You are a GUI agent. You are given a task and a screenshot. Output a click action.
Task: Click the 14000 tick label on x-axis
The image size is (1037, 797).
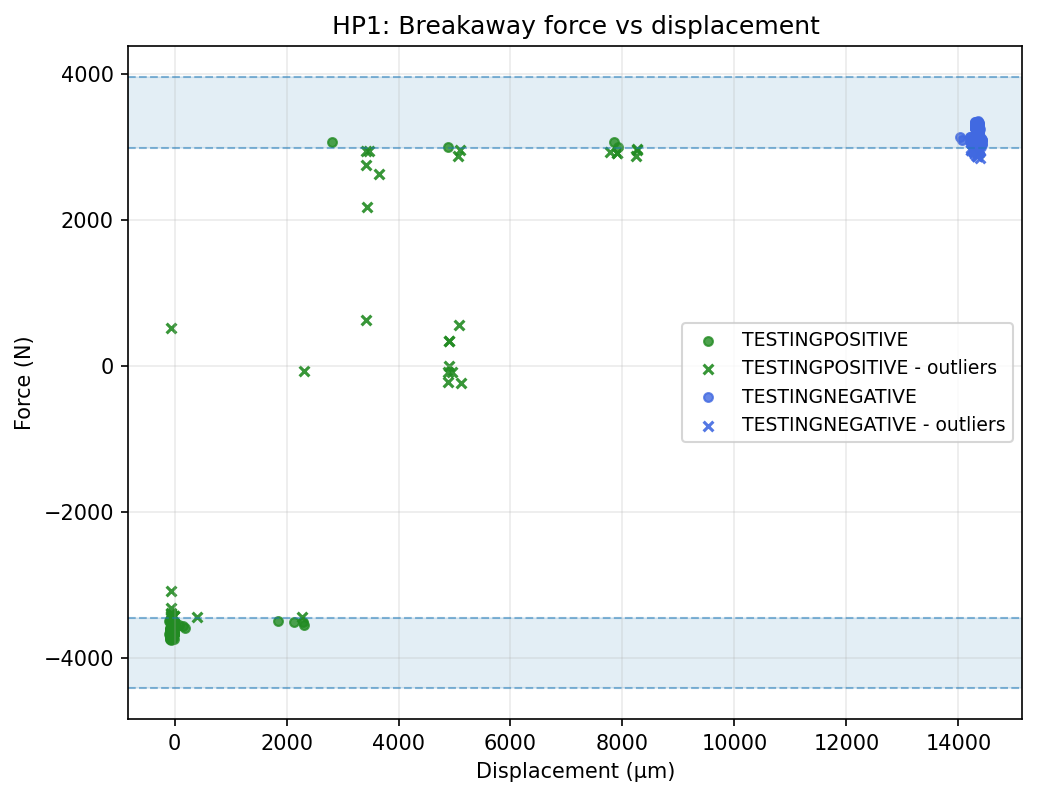(957, 743)
